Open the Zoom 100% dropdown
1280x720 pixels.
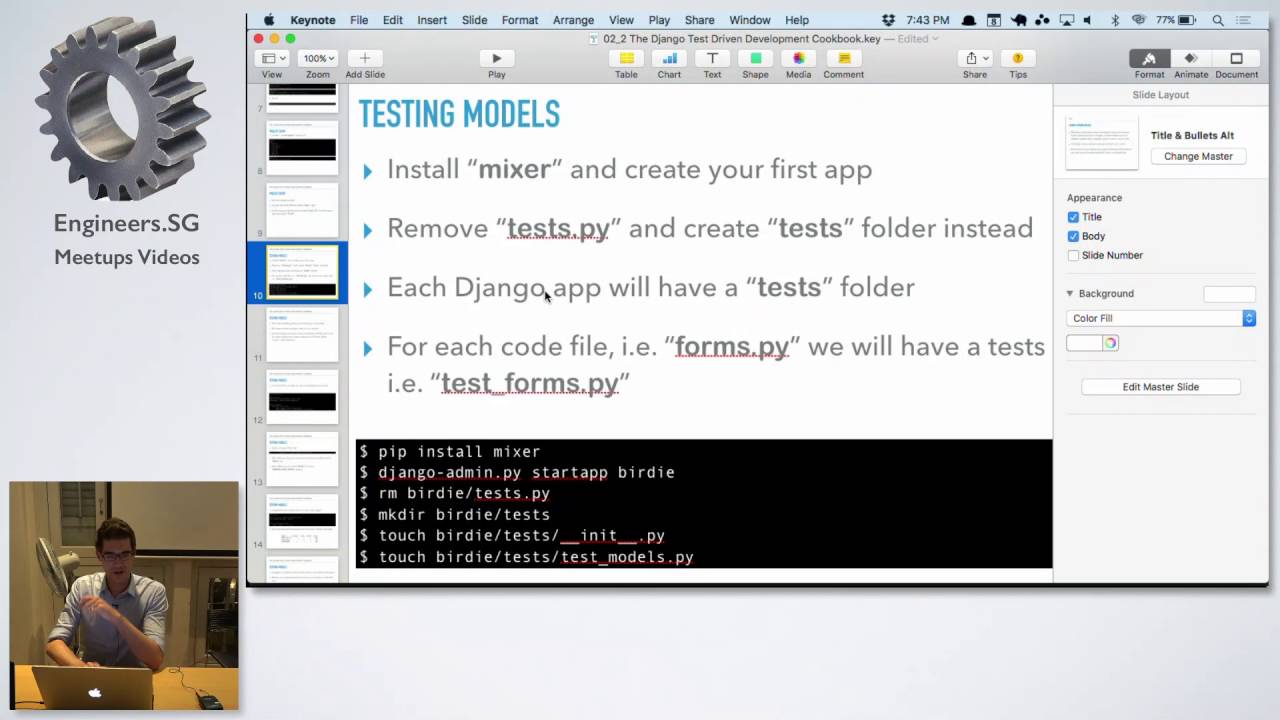318,59
